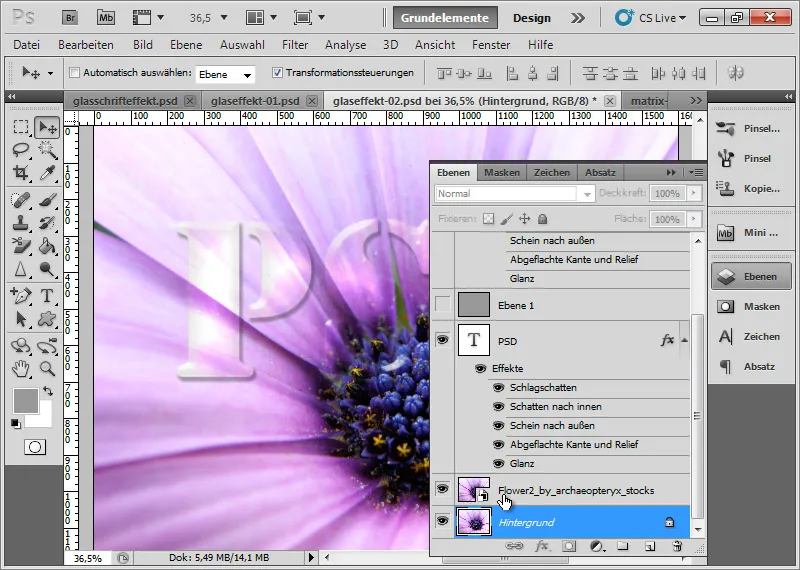Select the 3D Rotate tool
The width and height of the screenshot is (800, 570).
(x=21, y=345)
